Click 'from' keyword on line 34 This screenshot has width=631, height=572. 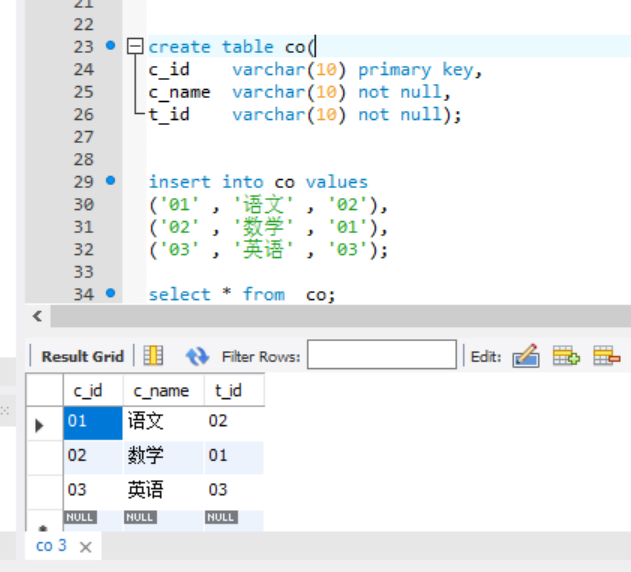[264, 295]
